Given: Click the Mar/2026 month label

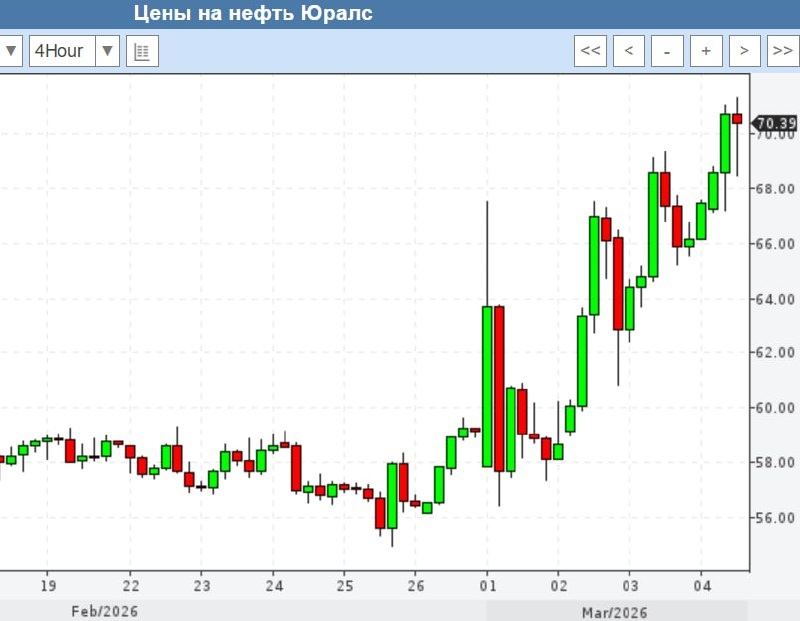Looking at the screenshot, I should coord(614,612).
